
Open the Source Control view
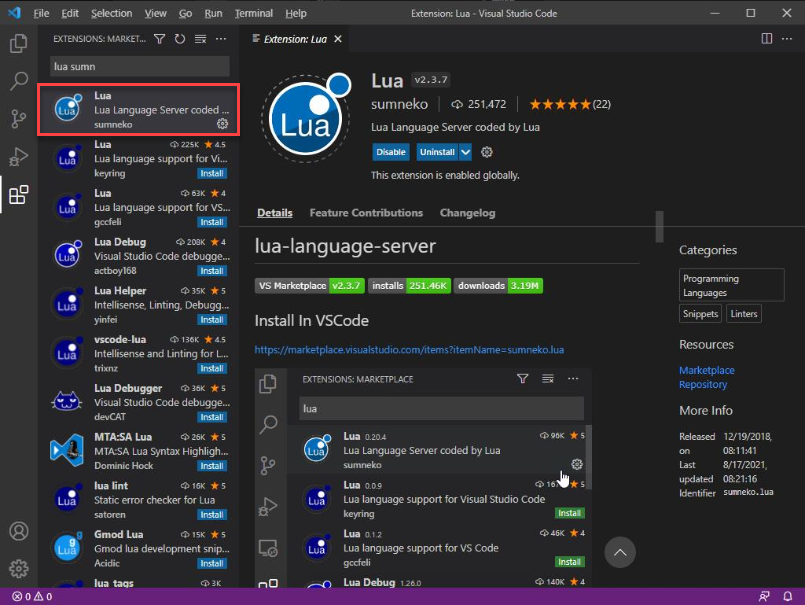point(18,119)
